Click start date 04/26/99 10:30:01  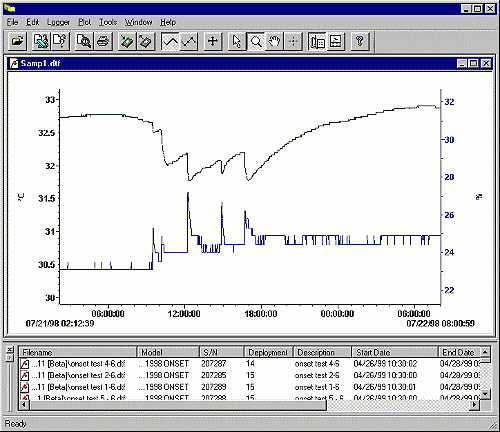[386, 387]
